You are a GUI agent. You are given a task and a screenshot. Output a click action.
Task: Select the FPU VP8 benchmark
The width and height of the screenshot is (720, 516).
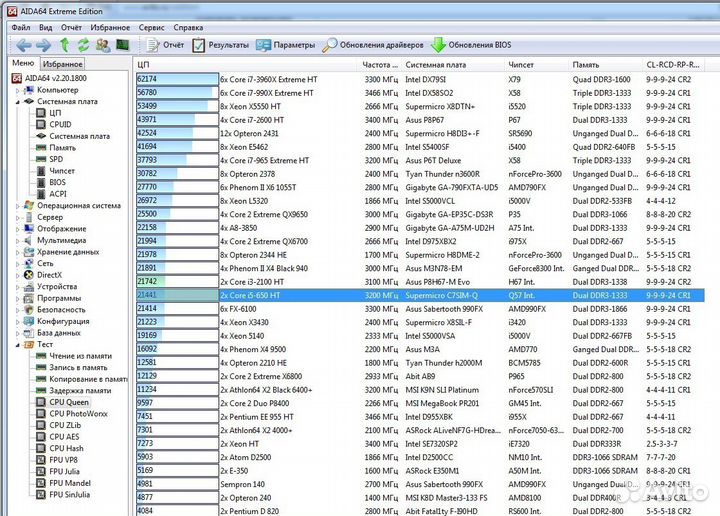click(57, 460)
